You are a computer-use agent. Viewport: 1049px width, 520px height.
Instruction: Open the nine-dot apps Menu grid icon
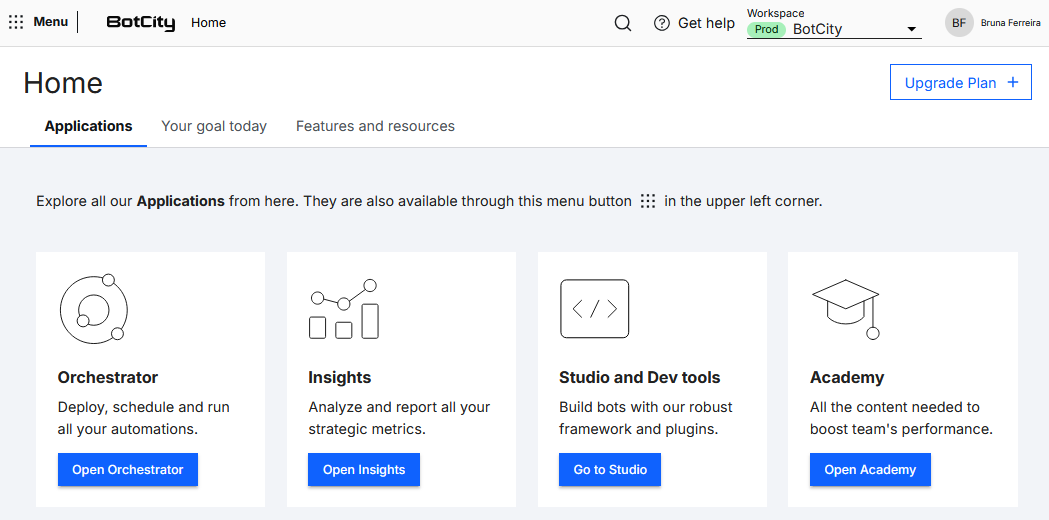coord(16,22)
